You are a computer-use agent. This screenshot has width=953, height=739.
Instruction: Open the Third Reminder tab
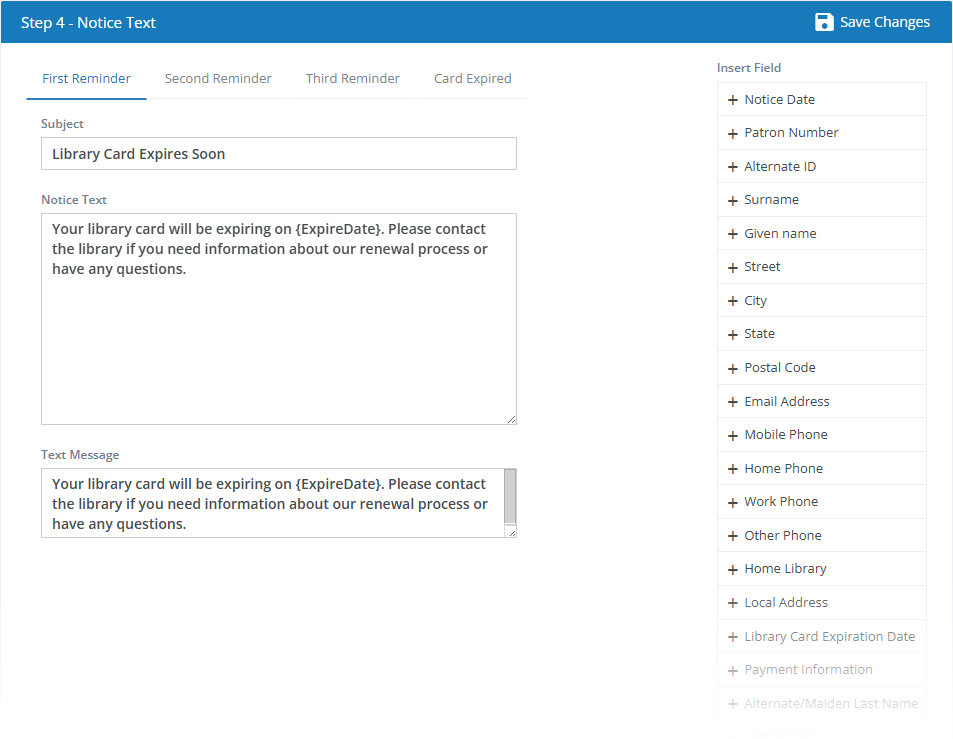coord(353,79)
